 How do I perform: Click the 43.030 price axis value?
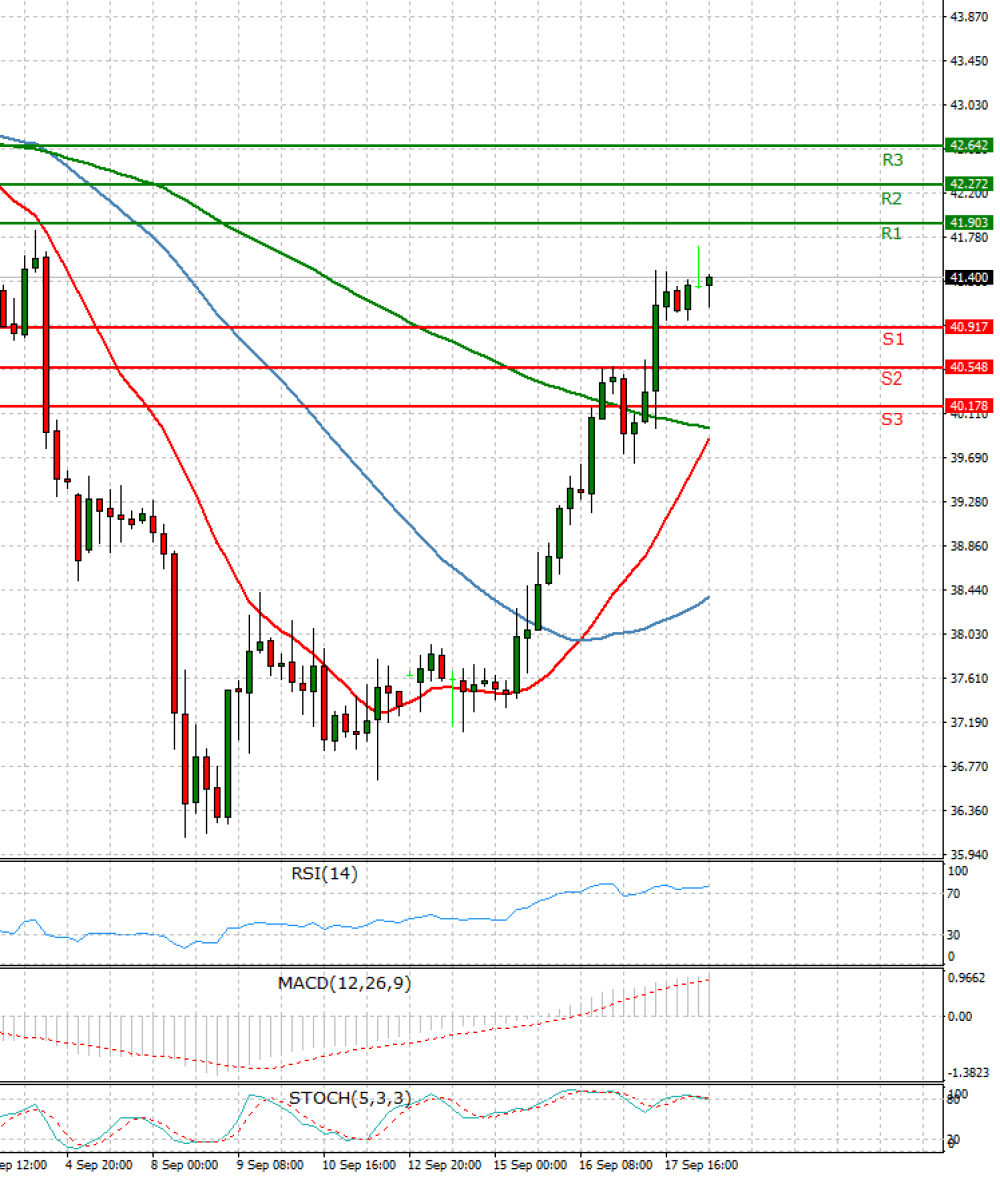click(x=969, y=105)
